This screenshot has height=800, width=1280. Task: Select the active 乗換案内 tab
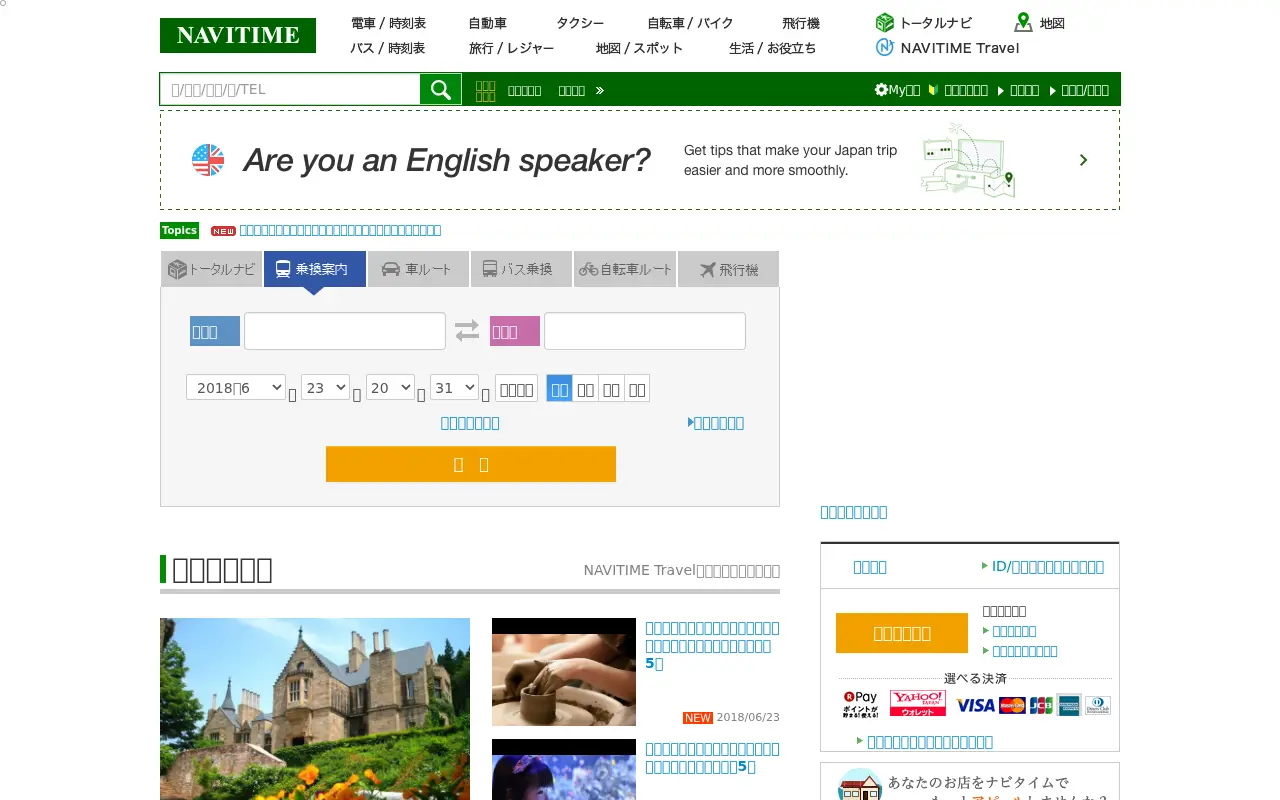tap(315, 269)
